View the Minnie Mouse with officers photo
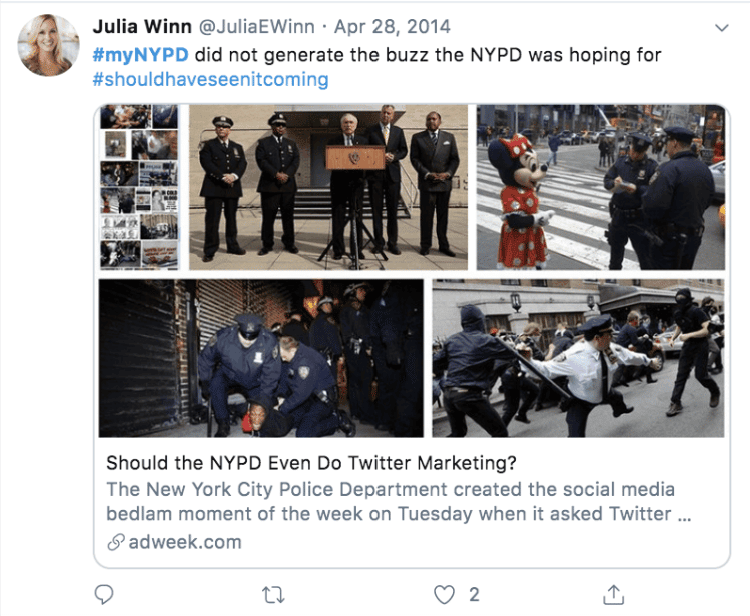Image resolution: width=750 pixels, height=616 pixels. pyautogui.click(x=601, y=187)
